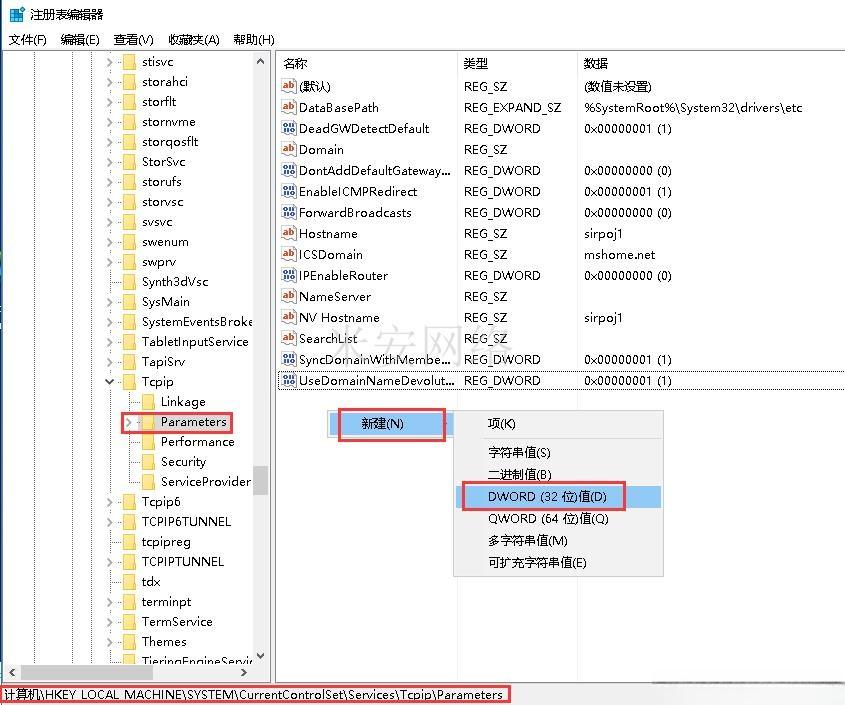Click the Linkage folder icon
This screenshot has width=845, height=705.
148,402
